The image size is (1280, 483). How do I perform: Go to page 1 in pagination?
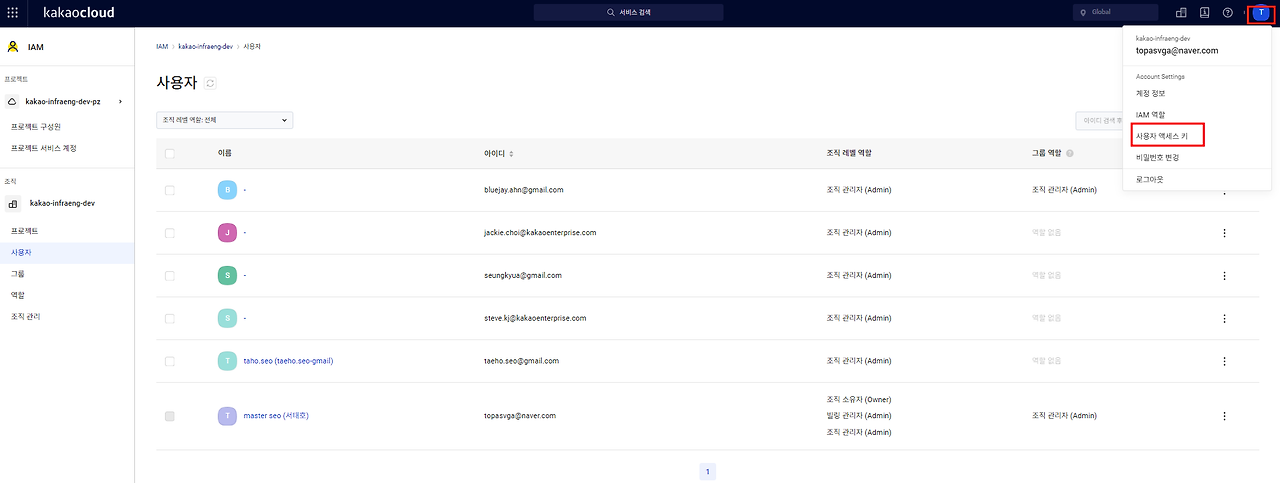click(707, 471)
